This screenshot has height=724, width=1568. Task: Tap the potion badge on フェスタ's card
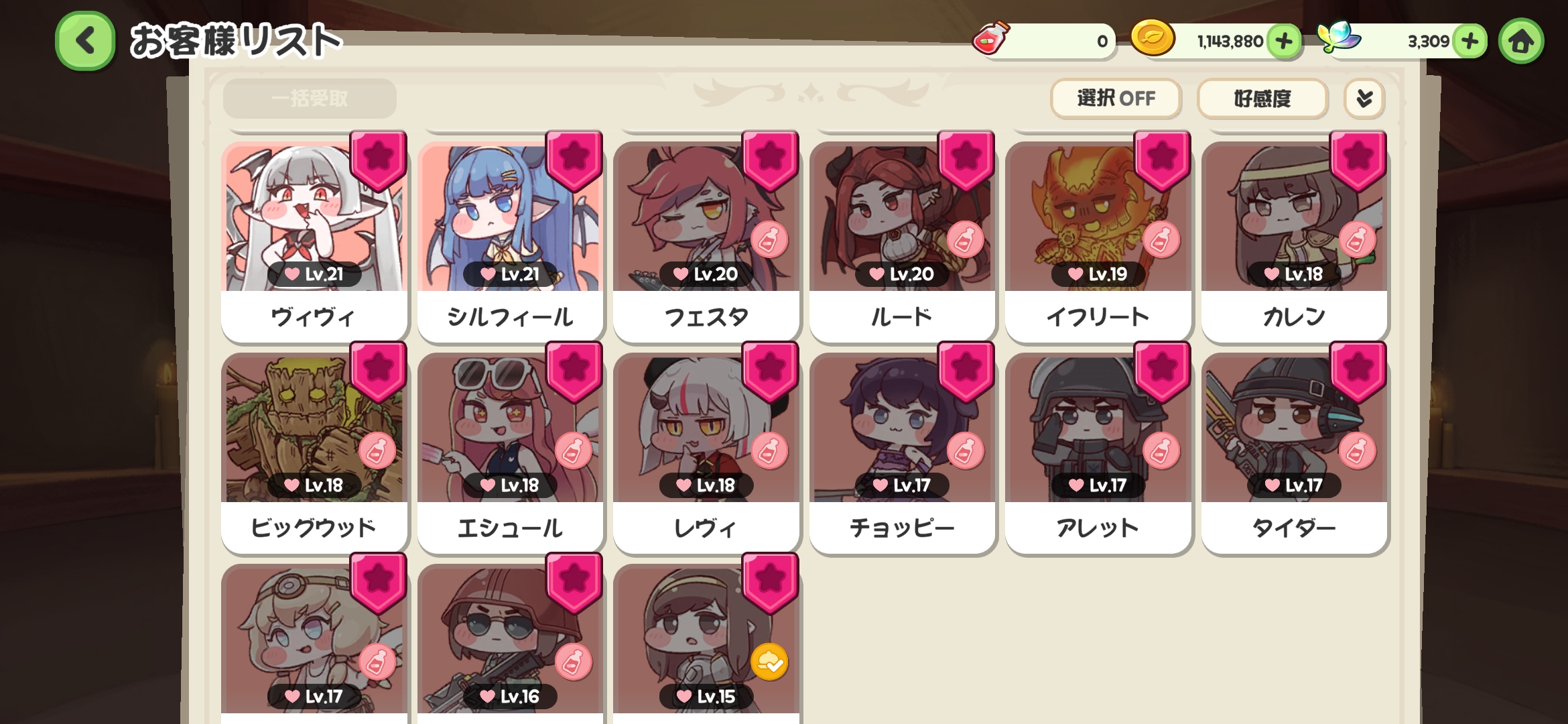769,239
